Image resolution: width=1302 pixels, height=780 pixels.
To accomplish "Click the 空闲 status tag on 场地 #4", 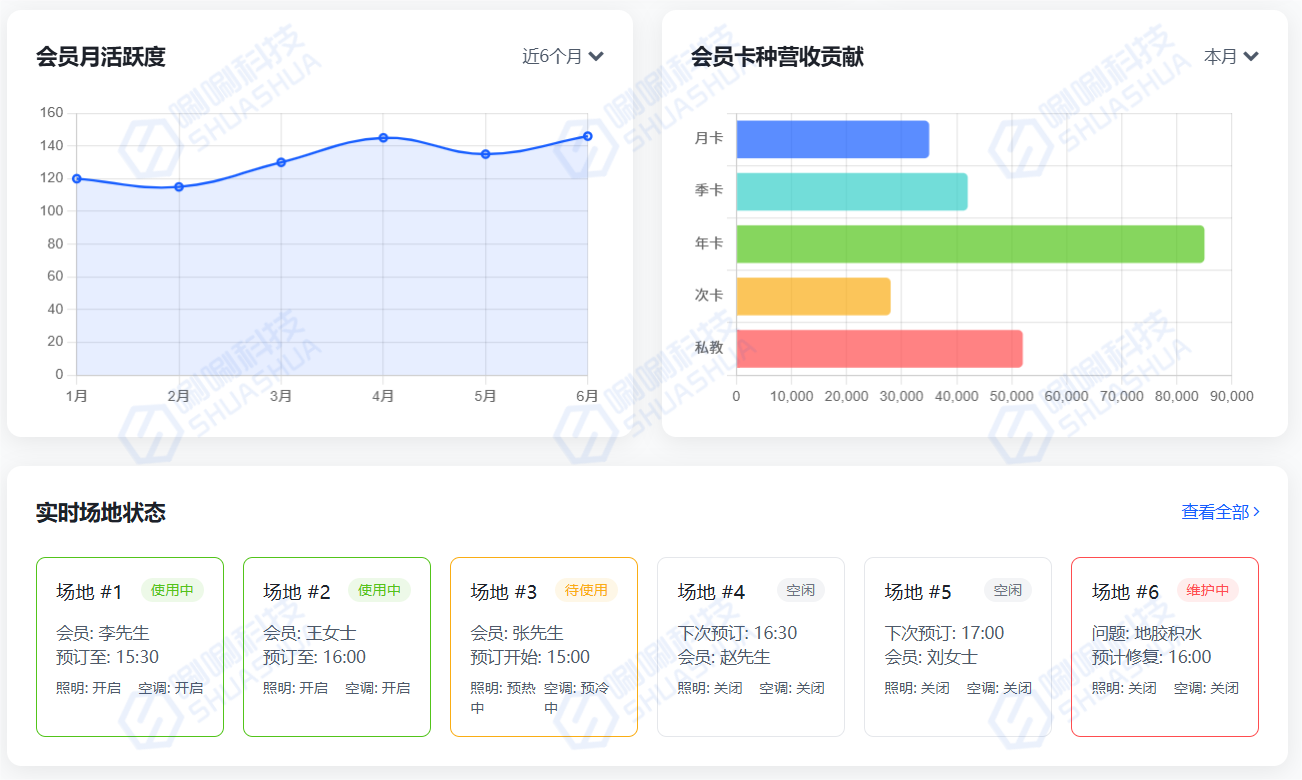I will tap(800, 590).
